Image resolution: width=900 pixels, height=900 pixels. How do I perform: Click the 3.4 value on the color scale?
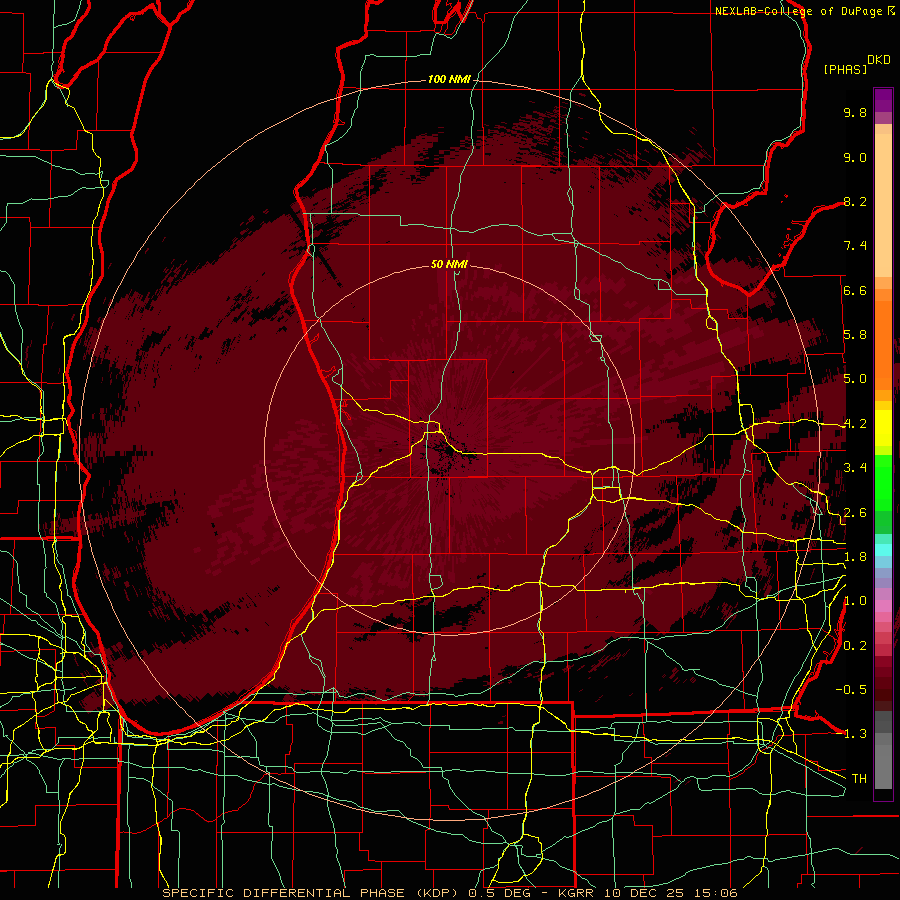click(855, 468)
